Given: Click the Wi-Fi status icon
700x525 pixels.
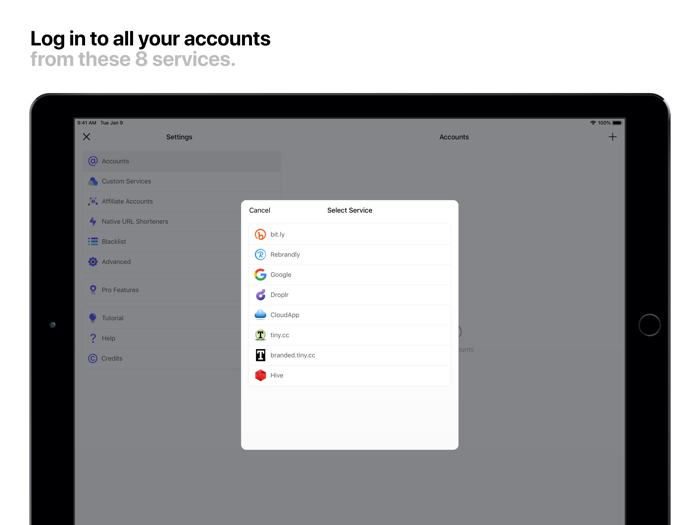Looking at the screenshot, I should [593, 123].
